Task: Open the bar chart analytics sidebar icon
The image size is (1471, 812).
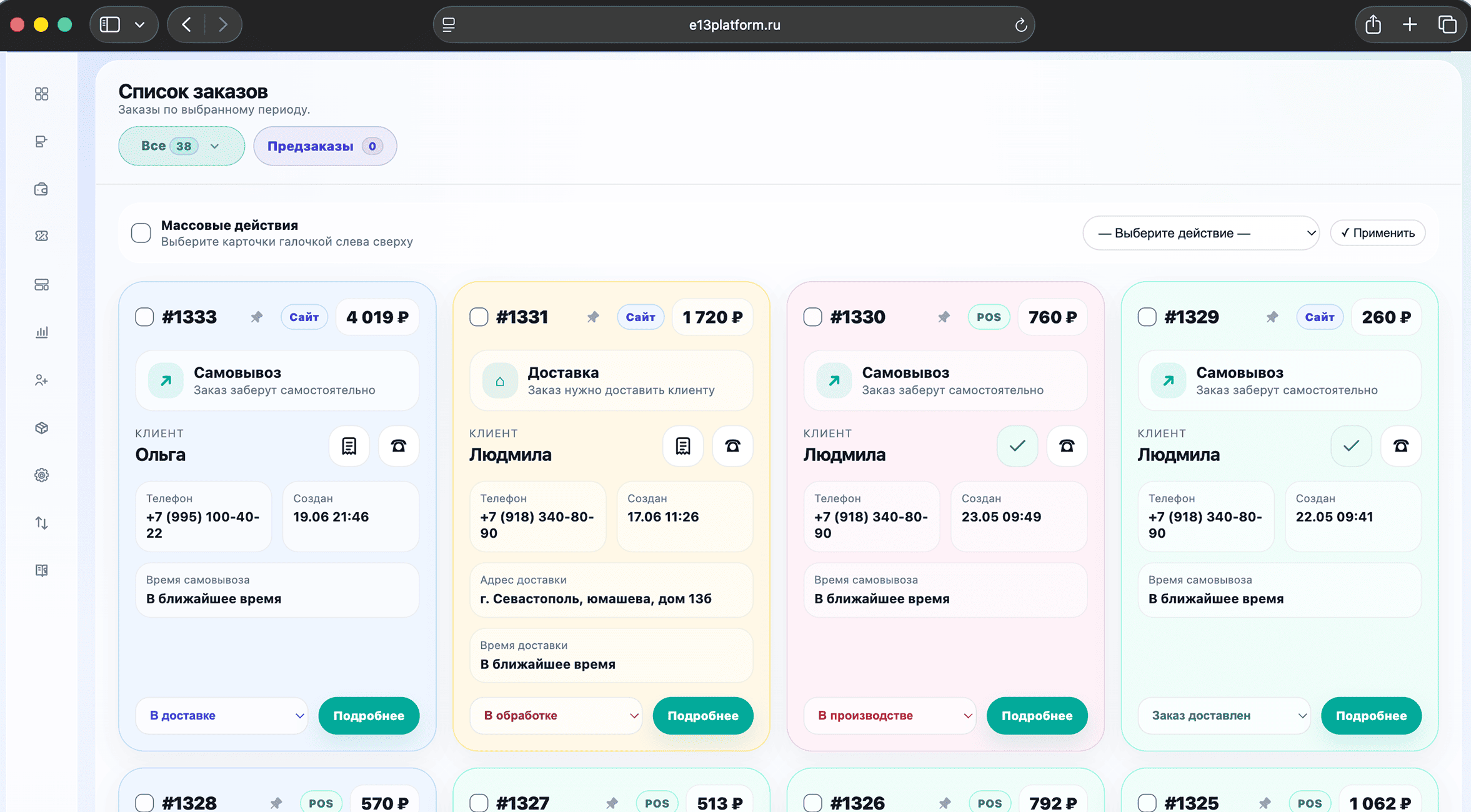Action: [41, 332]
